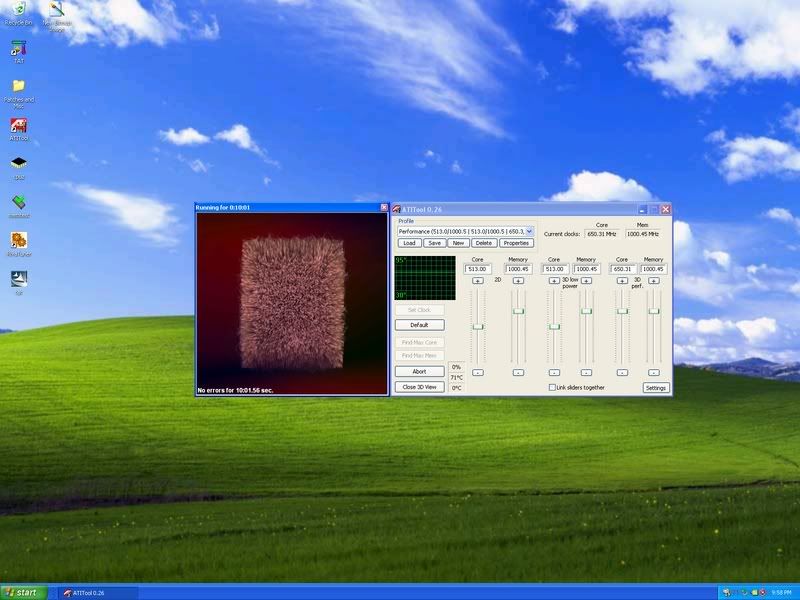Open the Profile dropdown list
Image resolution: width=800 pixels, height=600 pixels.
pyautogui.click(x=530, y=232)
